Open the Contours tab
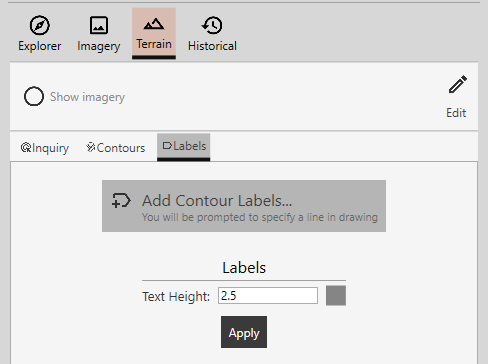Screen dimensions: 488x364 [x=115, y=147]
